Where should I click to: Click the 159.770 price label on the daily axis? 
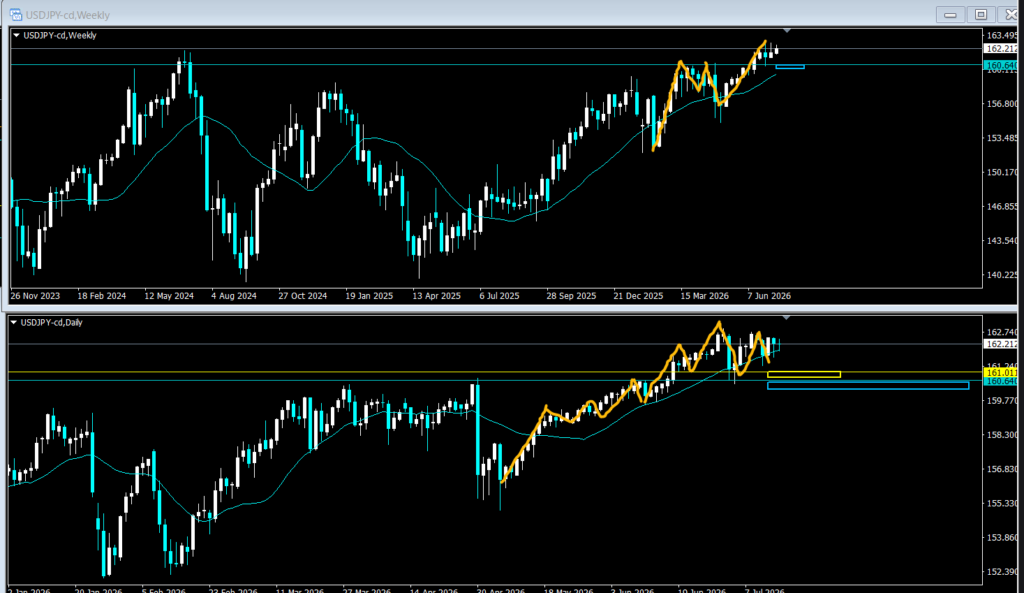click(1001, 401)
